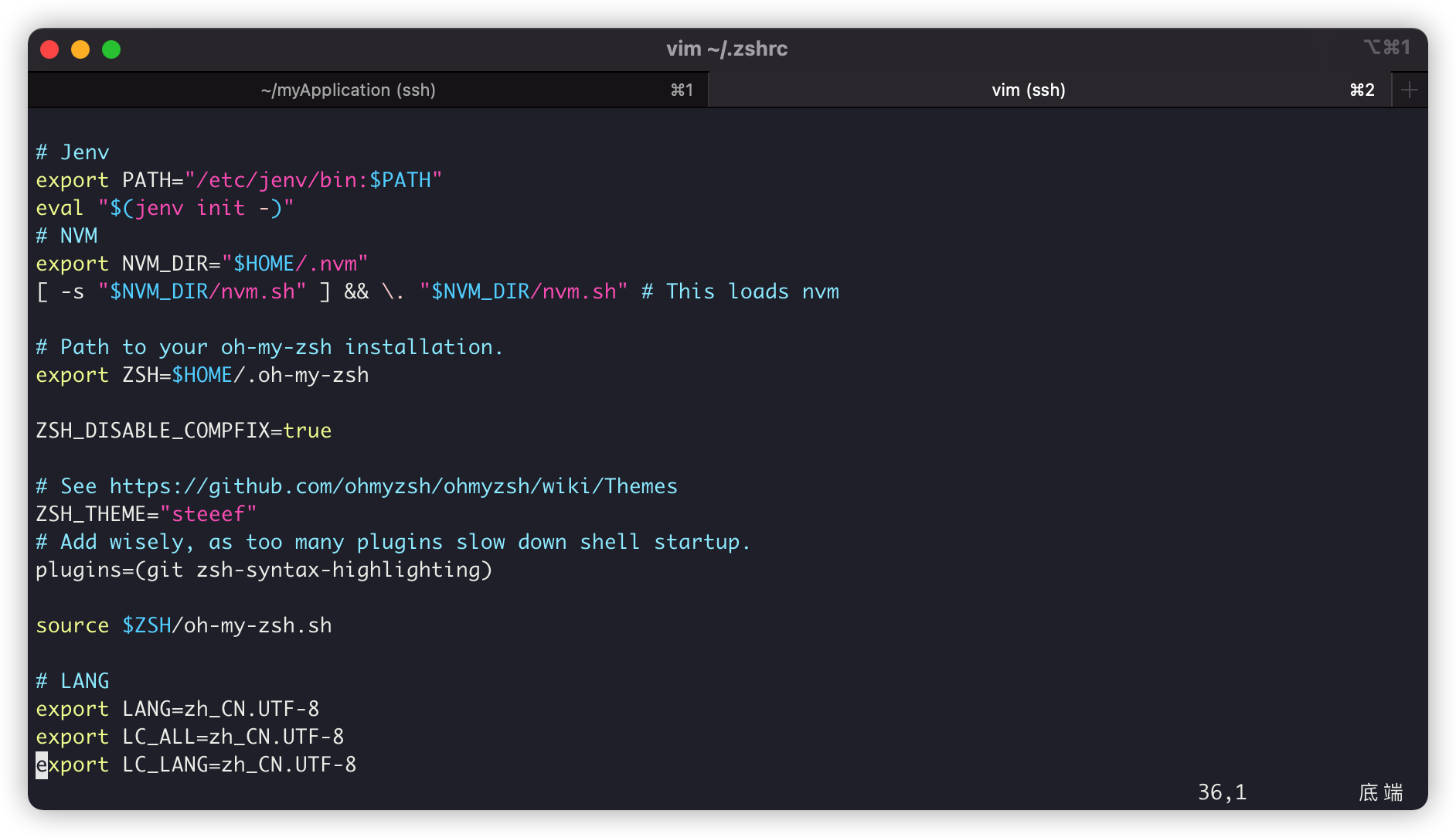The height and width of the screenshot is (838, 1456).
Task: Minimize the window using yellow button
Action: tap(80, 49)
